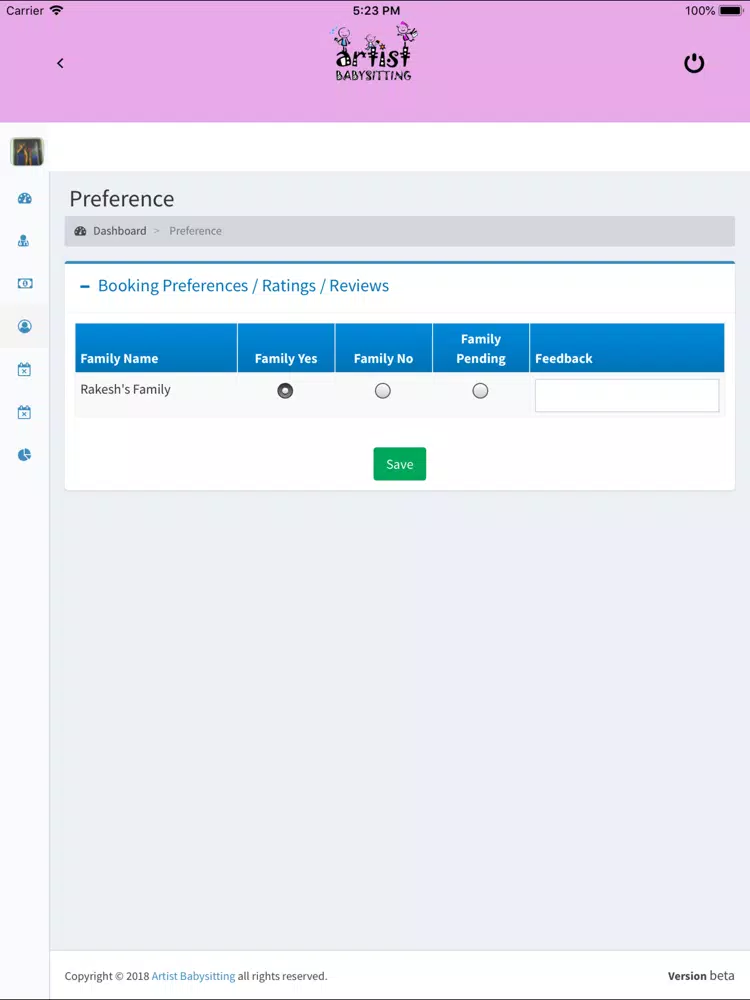This screenshot has height=1000, width=750.
Task: Collapse the Booking Preferences section minus icon
Action: 84,286
